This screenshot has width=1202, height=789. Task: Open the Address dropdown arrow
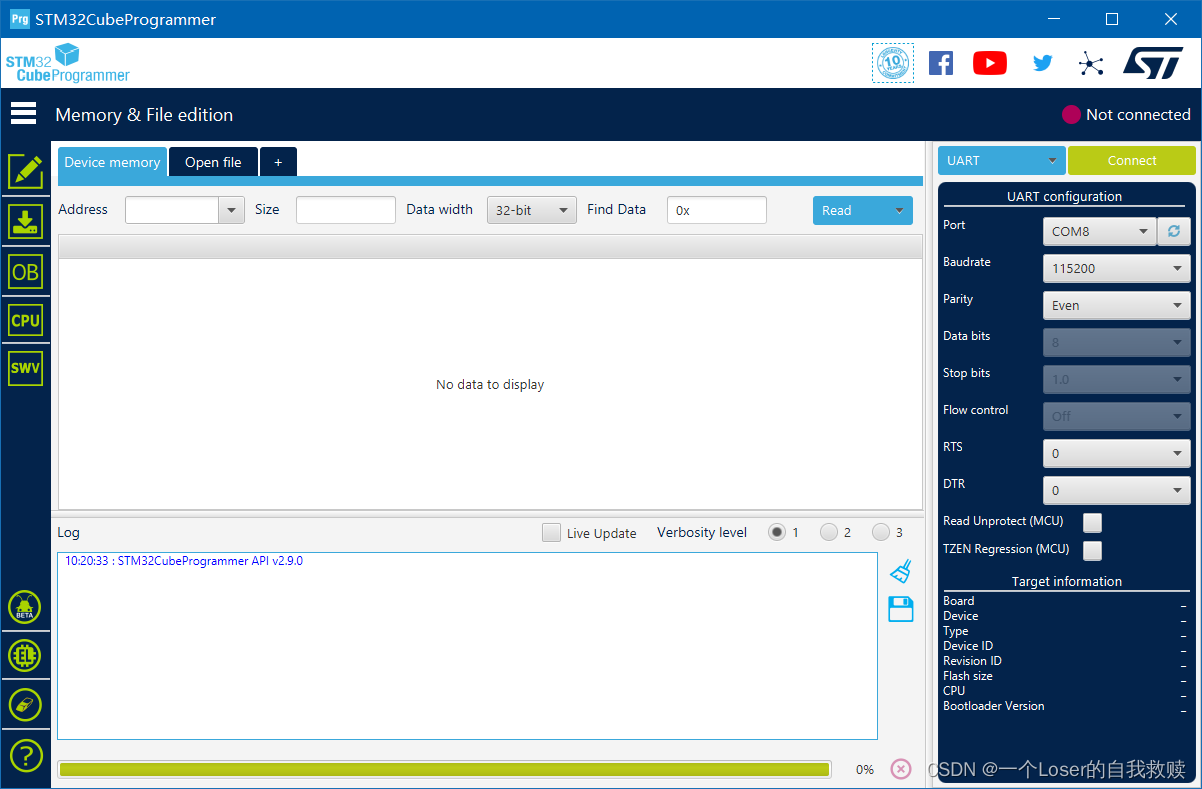click(232, 210)
